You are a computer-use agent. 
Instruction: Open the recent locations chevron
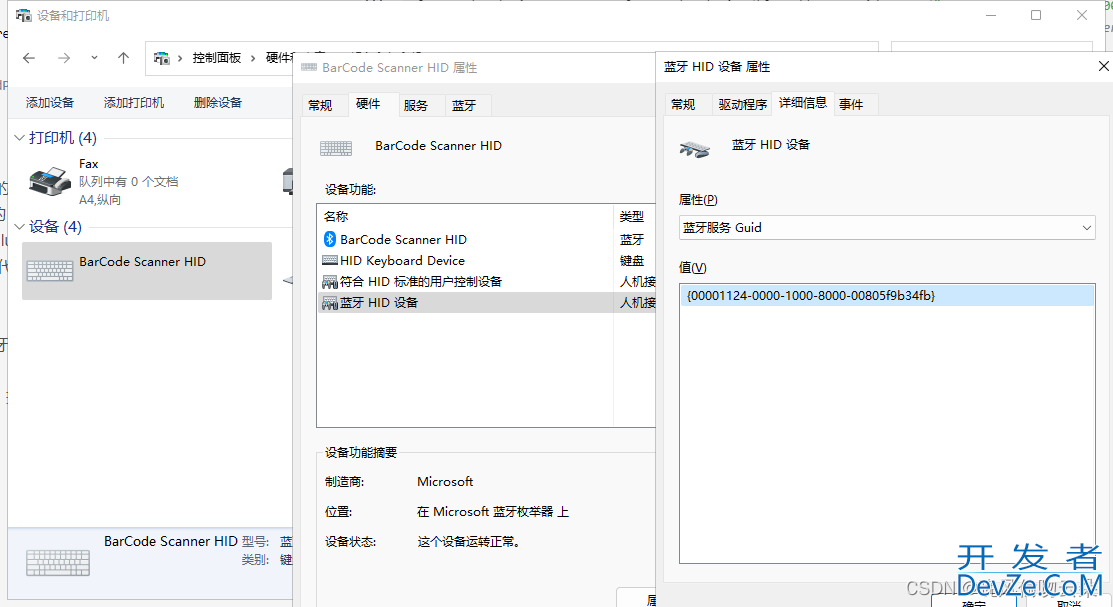(x=94, y=58)
